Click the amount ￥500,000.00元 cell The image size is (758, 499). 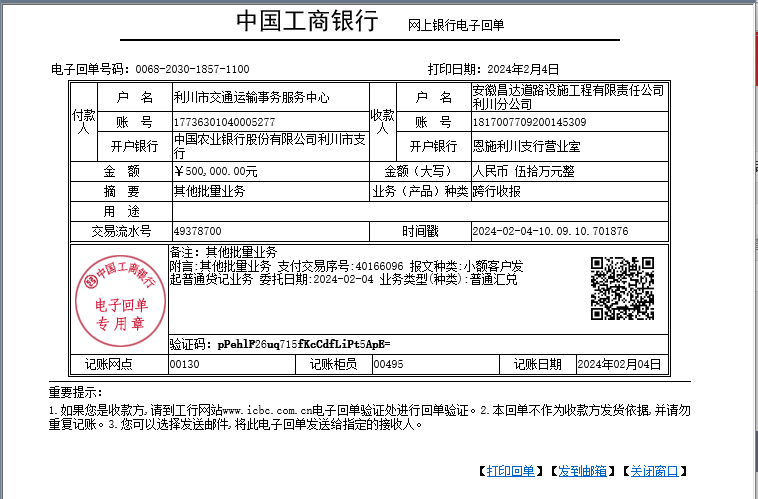[216, 171]
